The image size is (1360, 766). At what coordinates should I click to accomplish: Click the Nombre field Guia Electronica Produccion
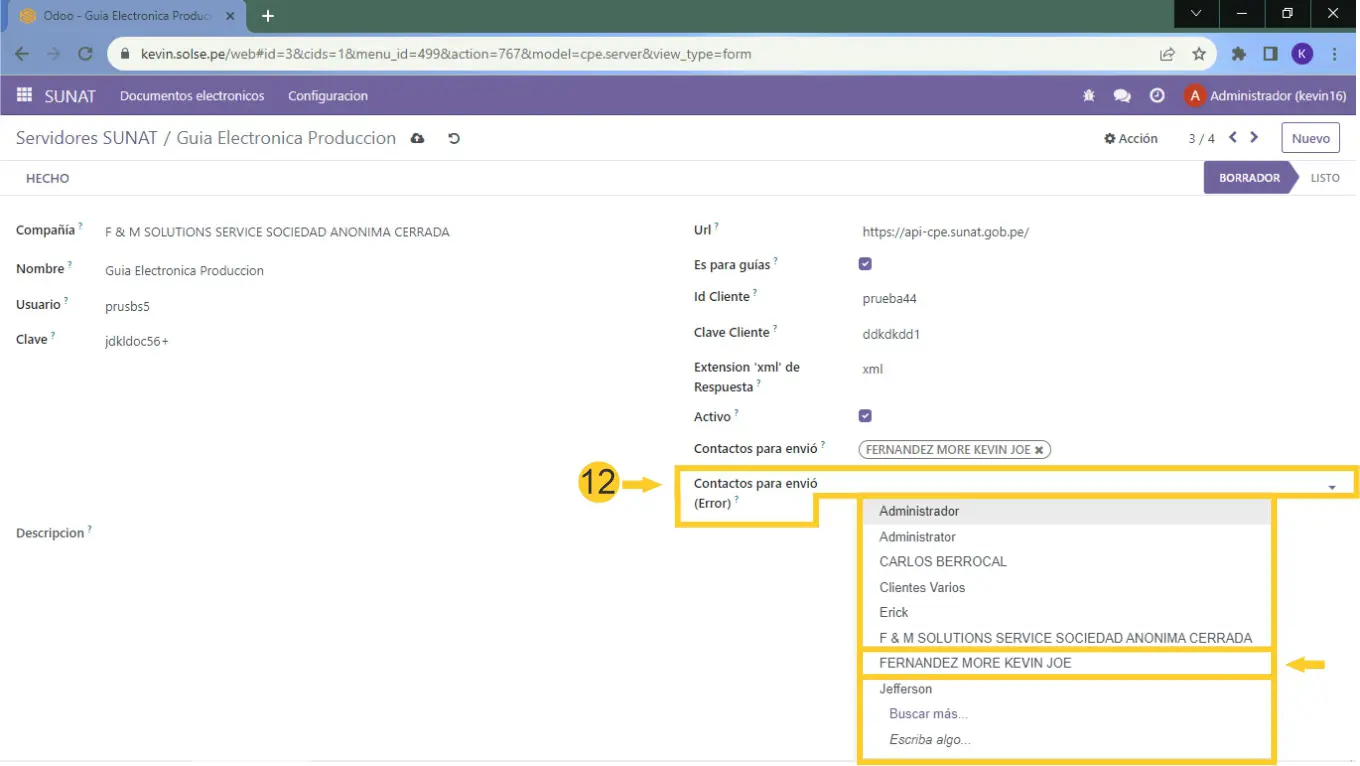[x=184, y=271]
